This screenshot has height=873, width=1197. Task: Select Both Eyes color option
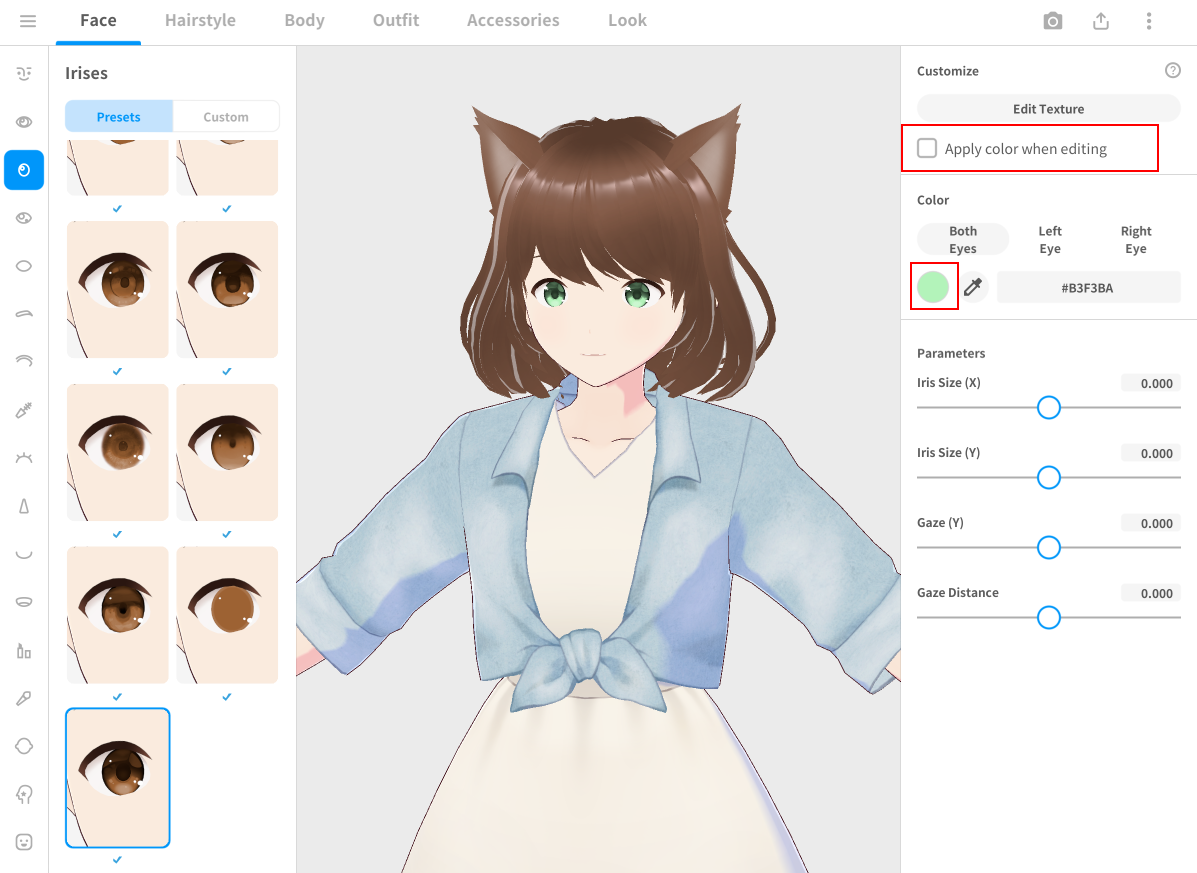coord(963,240)
